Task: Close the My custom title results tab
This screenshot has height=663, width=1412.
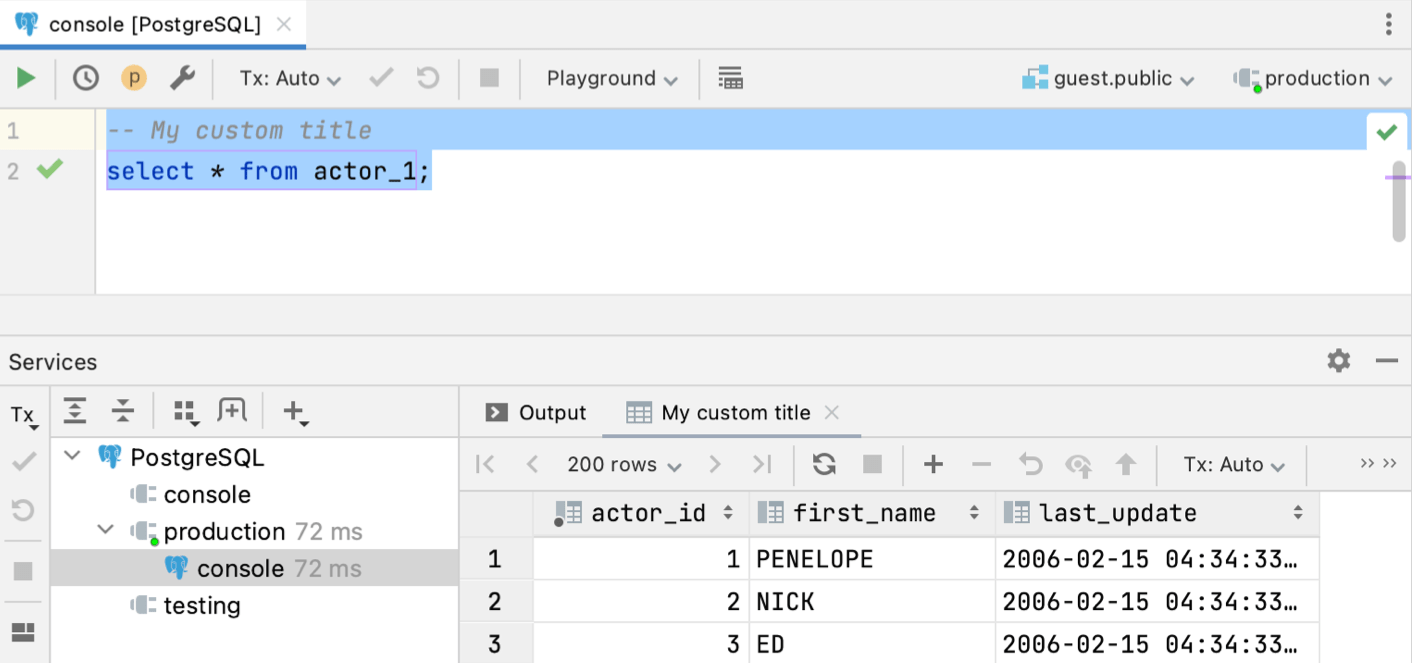Action: click(831, 412)
